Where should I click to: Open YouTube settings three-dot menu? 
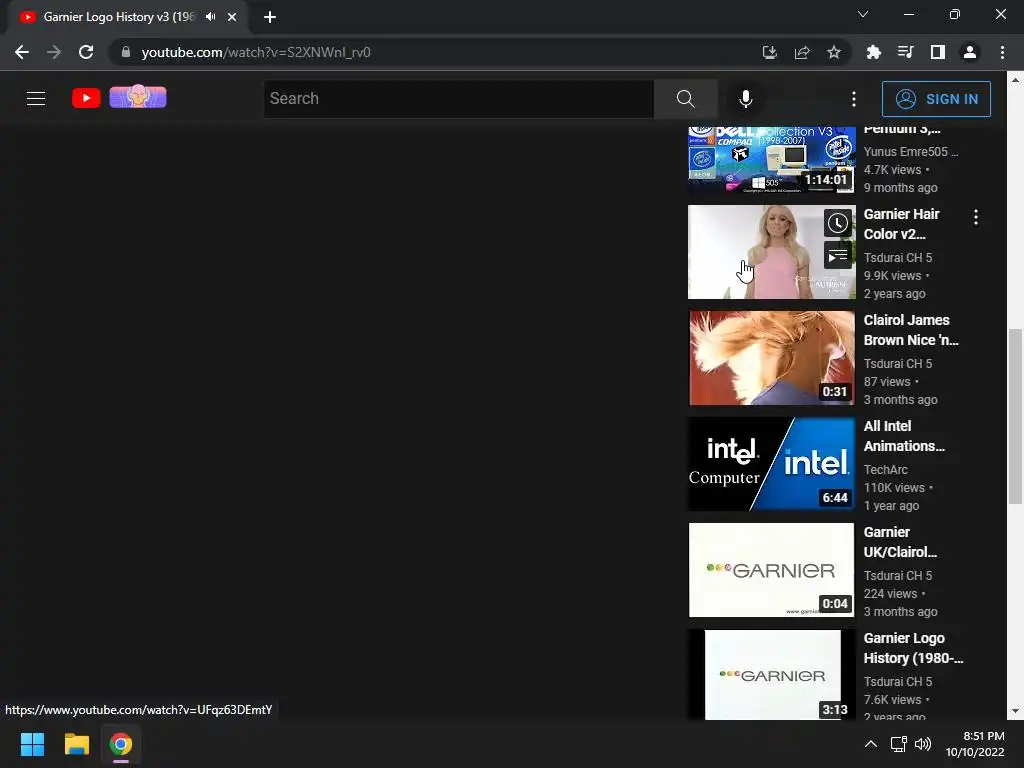coord(854,99)
